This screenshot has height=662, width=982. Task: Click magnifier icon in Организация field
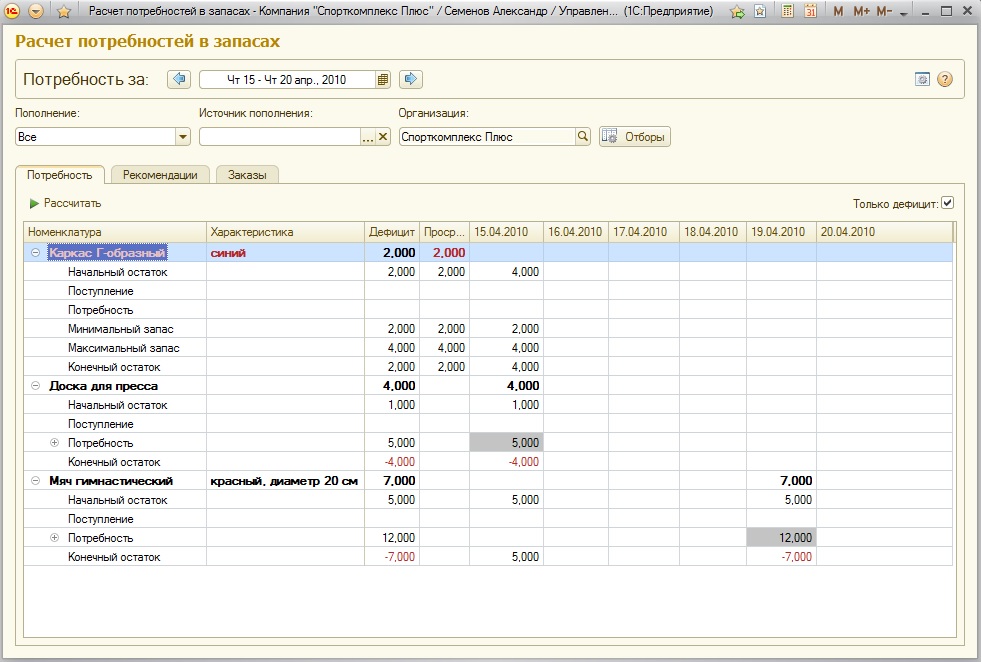[x=583, y=137]
